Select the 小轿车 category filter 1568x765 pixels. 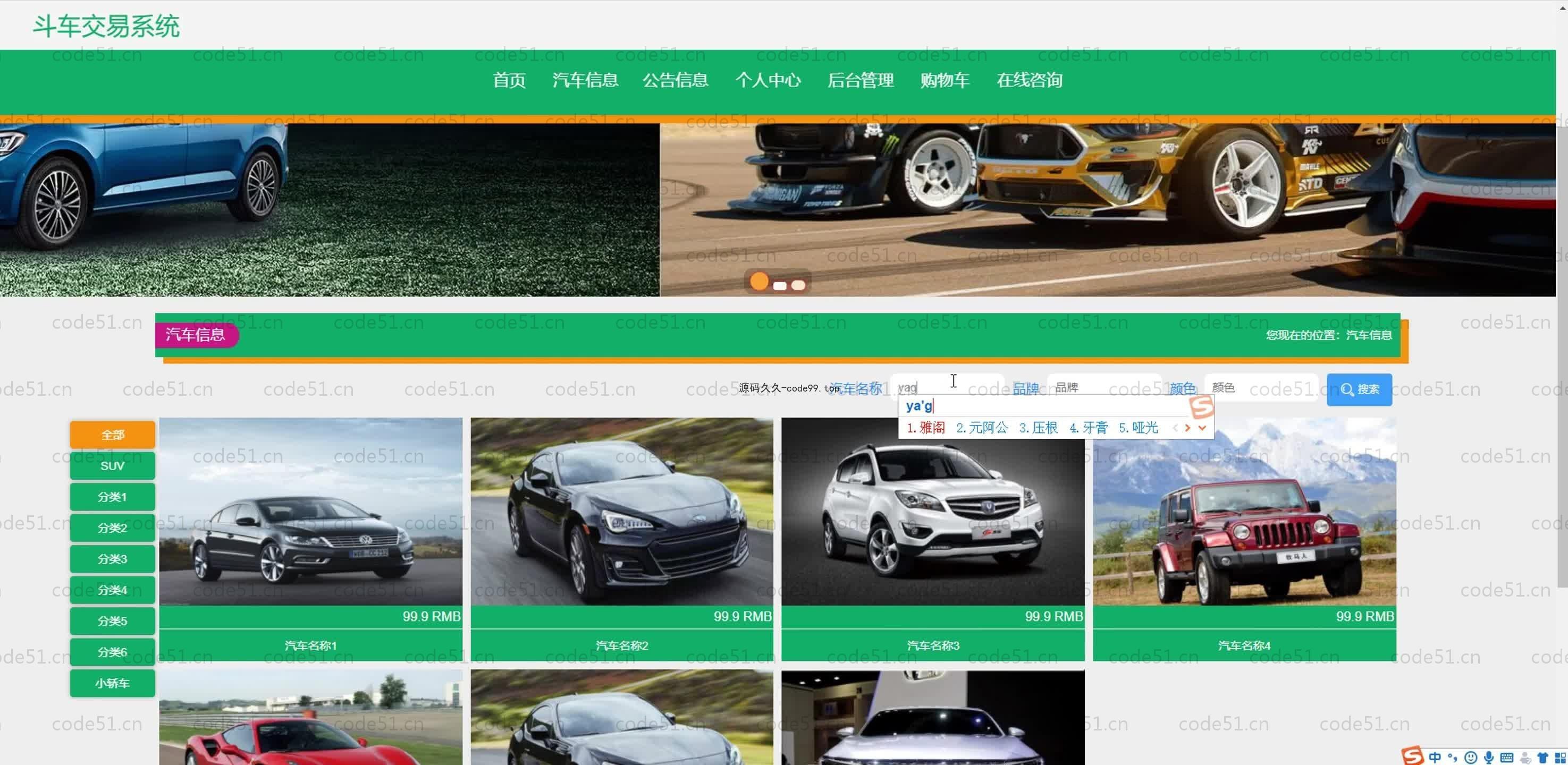pos(113,683)
